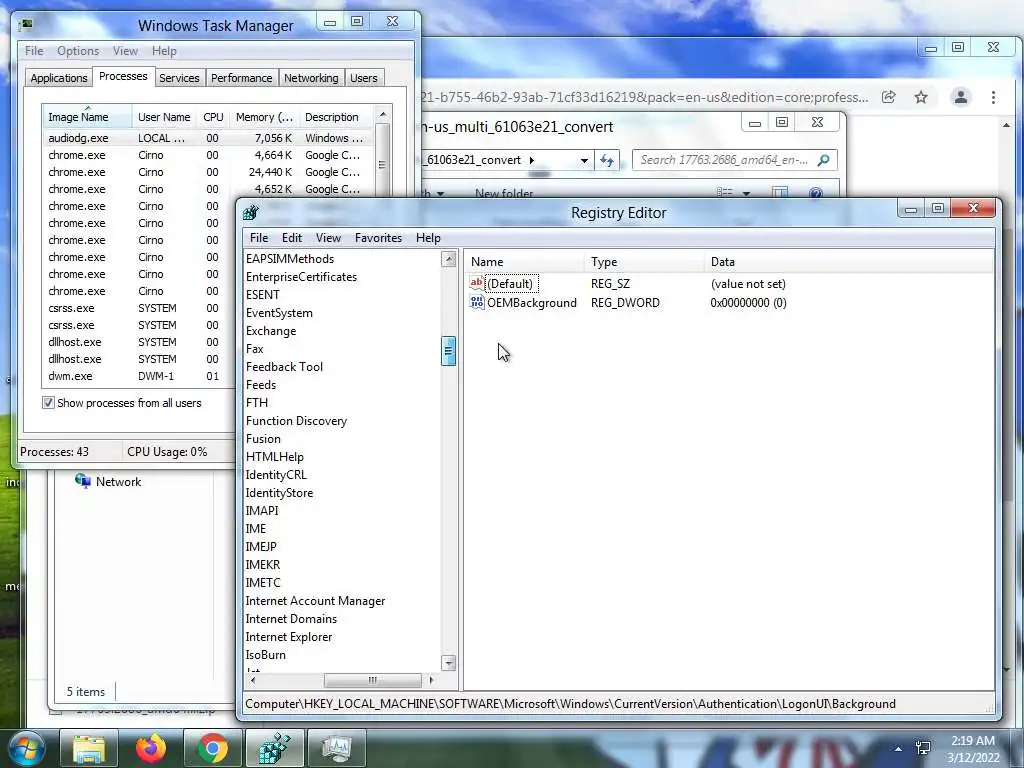This screenshot has height=768, width=1024.
Task: Open the Start menu orb
Action: click(26, 748)
